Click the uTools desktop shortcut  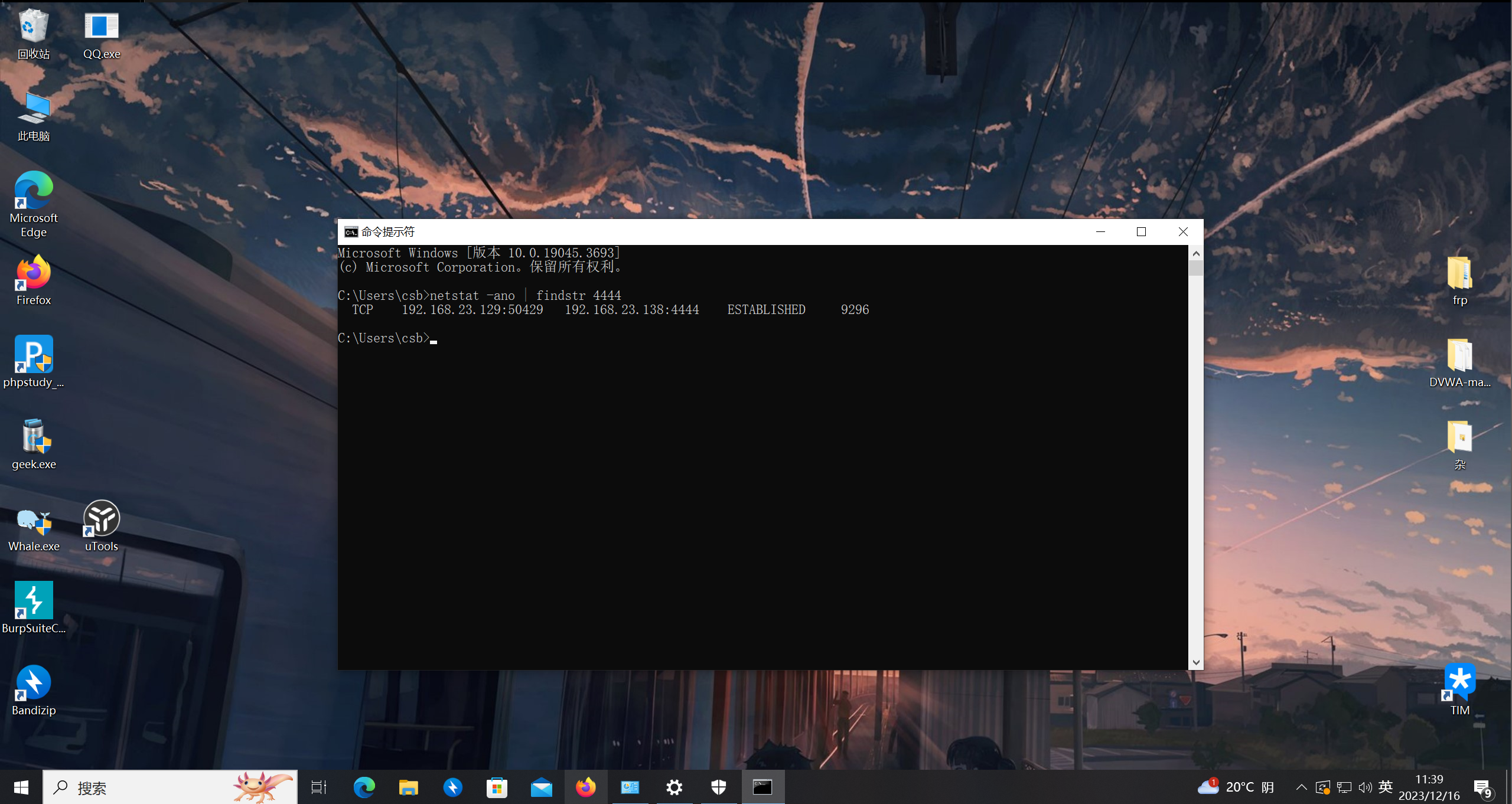pyautogui.click(x=102, y=526)
